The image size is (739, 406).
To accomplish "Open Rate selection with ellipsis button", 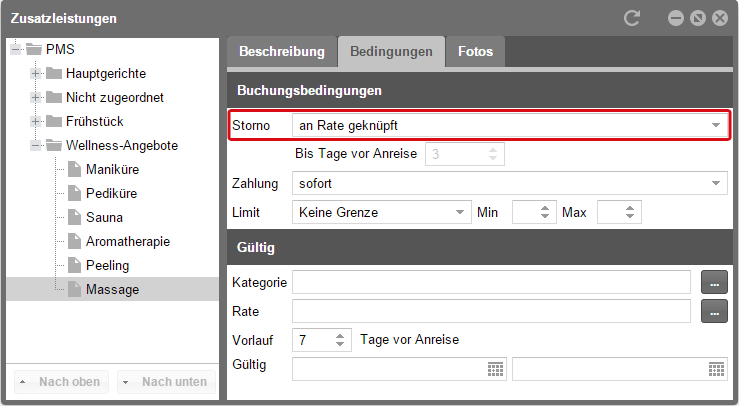I will tap(714, 311).
